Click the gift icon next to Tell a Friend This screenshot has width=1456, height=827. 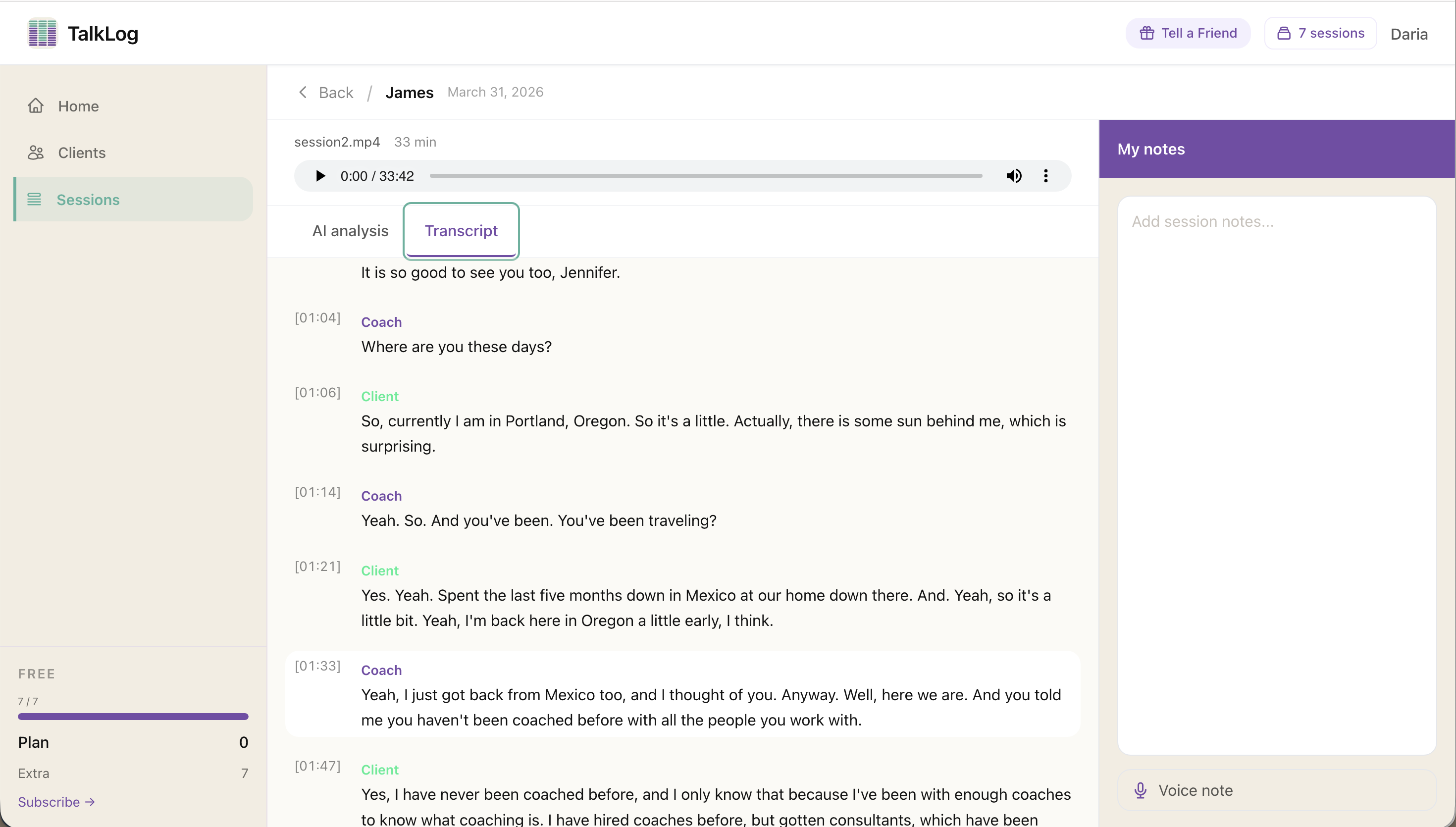[x=1146, y=32]
